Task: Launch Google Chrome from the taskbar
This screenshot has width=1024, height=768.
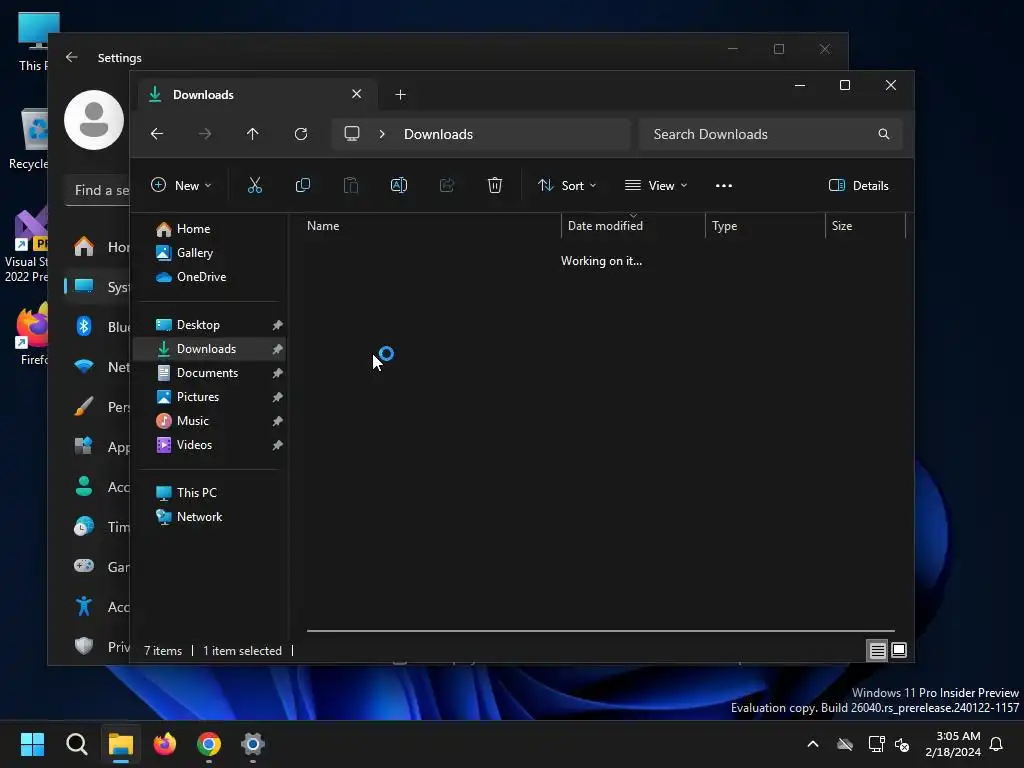Action: 209,744
